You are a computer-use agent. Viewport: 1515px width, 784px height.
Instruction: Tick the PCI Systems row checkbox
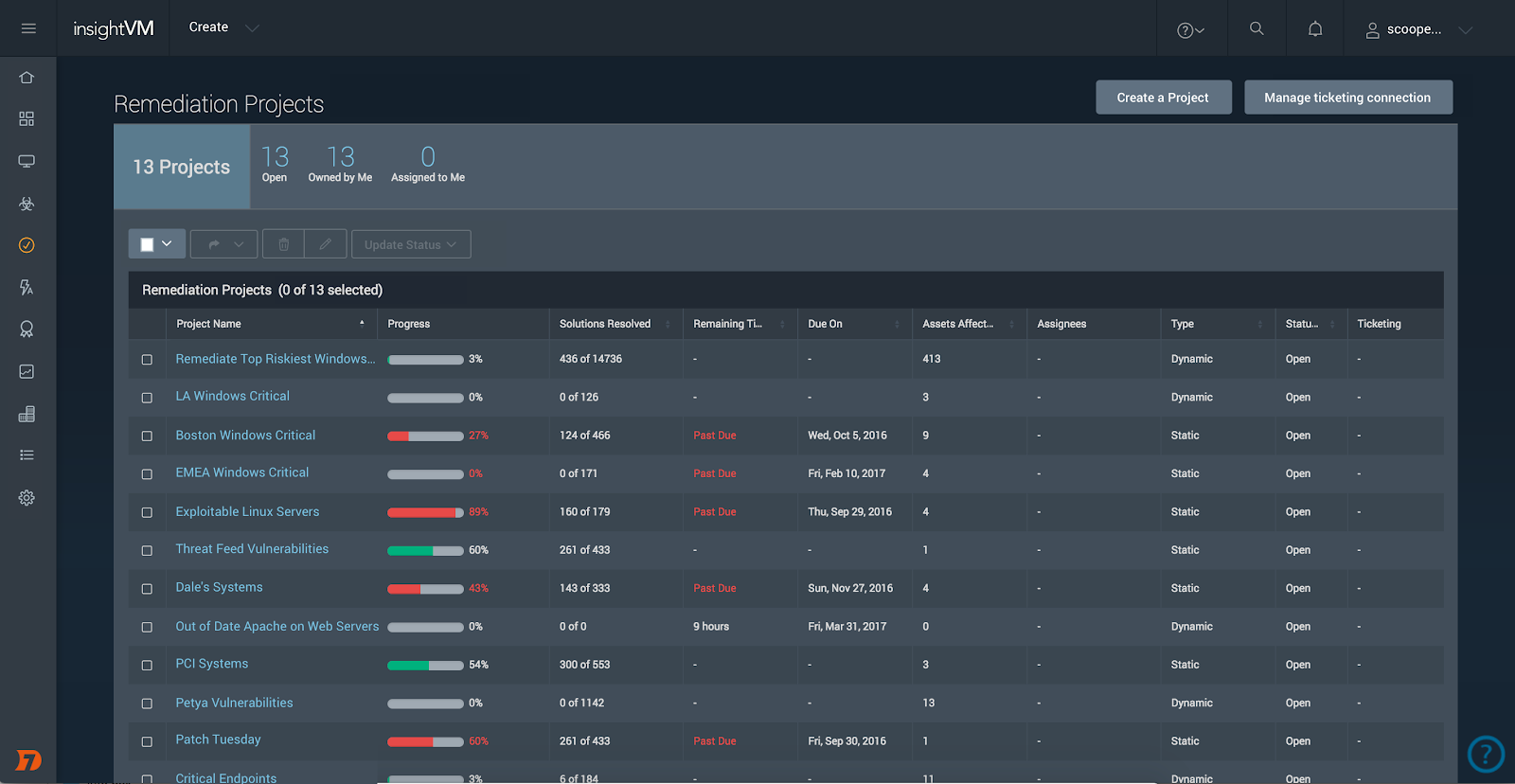point(147,666)
